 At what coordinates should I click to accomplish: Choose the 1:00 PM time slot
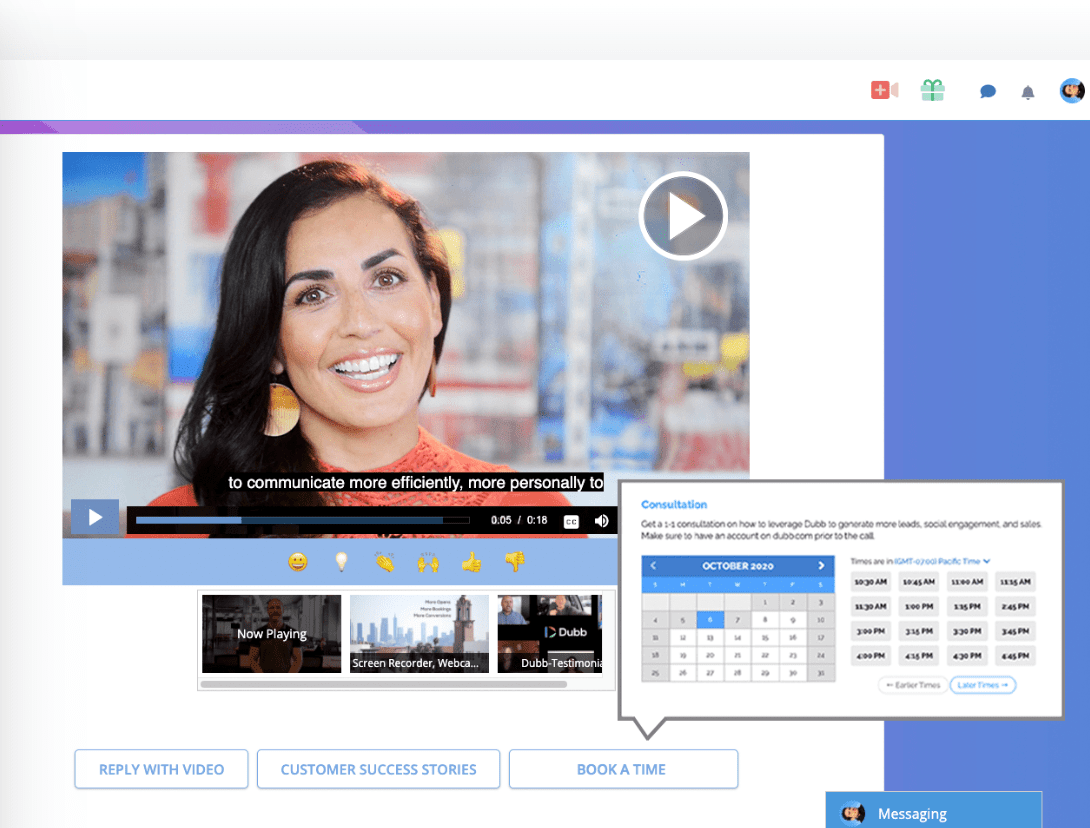[918, 607]
